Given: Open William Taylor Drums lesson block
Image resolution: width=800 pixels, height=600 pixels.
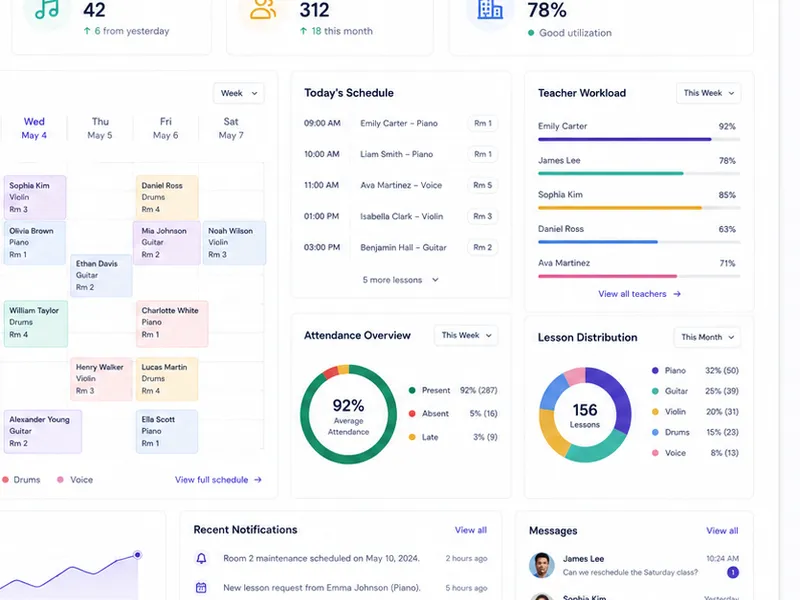Looking at the screenshot, I should [x=36, y=324].
